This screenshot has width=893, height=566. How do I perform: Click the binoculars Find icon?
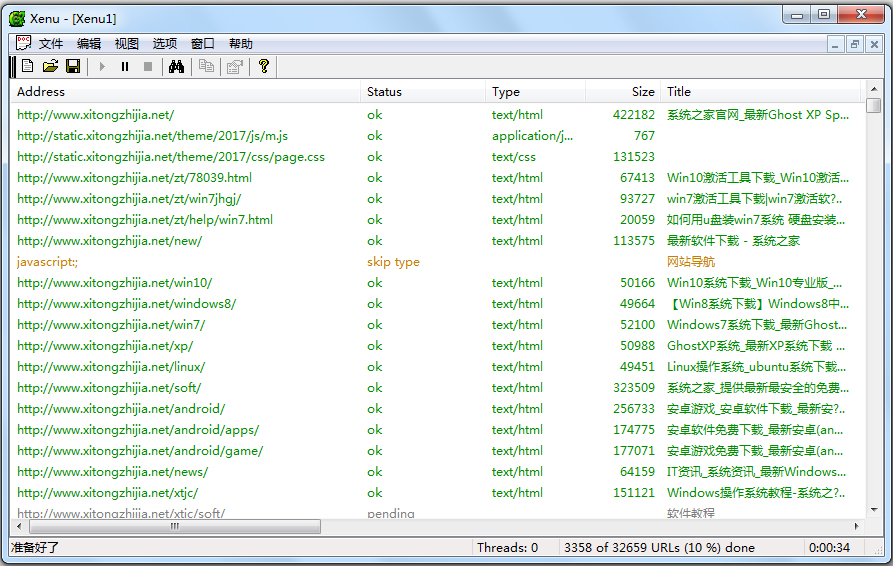pos(177,66)
